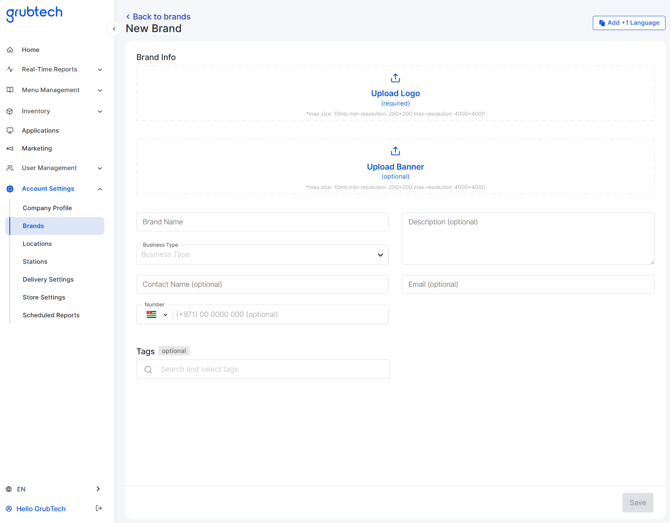Click the Inventory label
The height and width of the screenshot is (523, 670).
tap(36, 111)
